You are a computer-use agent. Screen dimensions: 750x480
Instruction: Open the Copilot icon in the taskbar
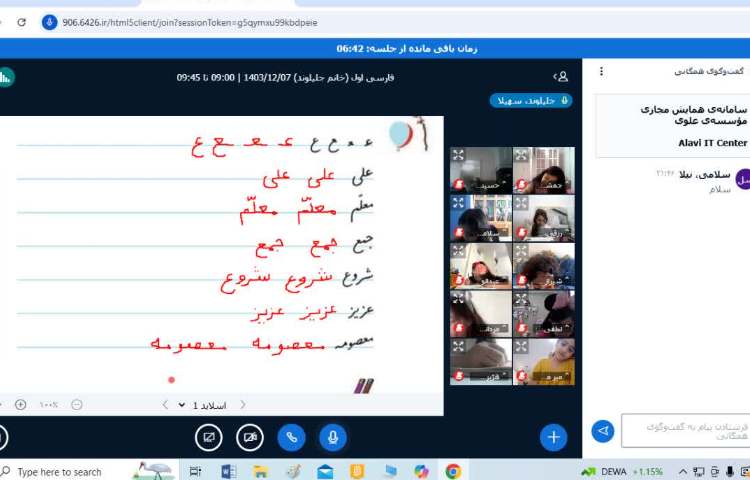[x=421, y=471]
